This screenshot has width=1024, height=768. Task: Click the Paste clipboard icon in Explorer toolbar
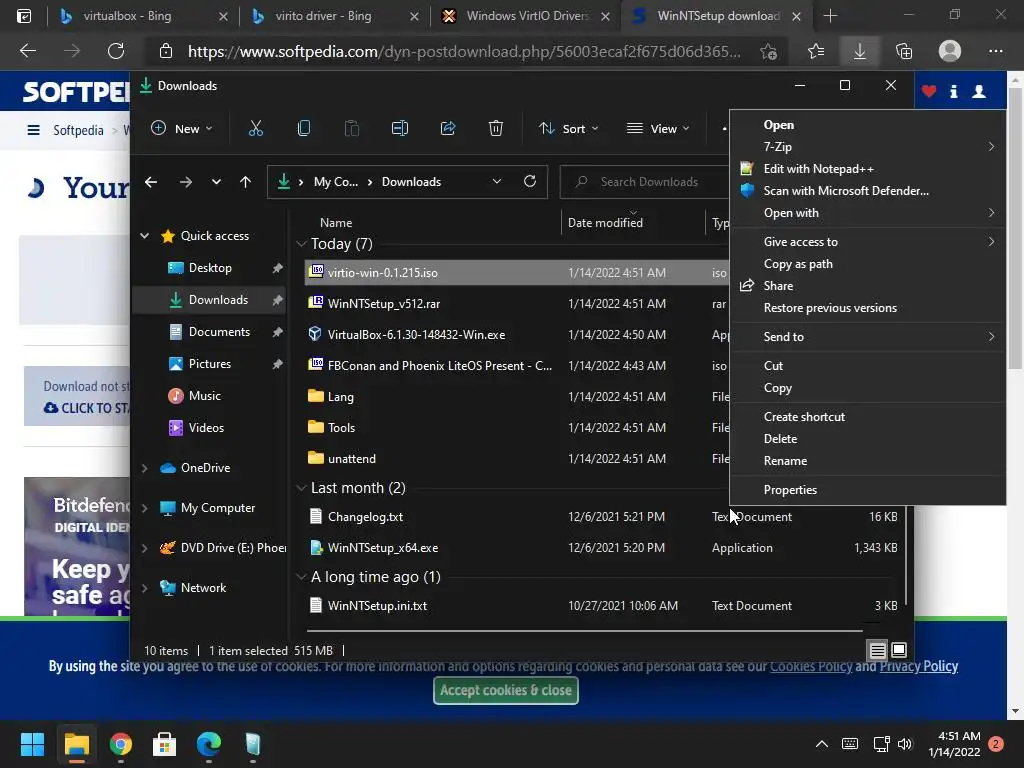(x=351, y=129)
